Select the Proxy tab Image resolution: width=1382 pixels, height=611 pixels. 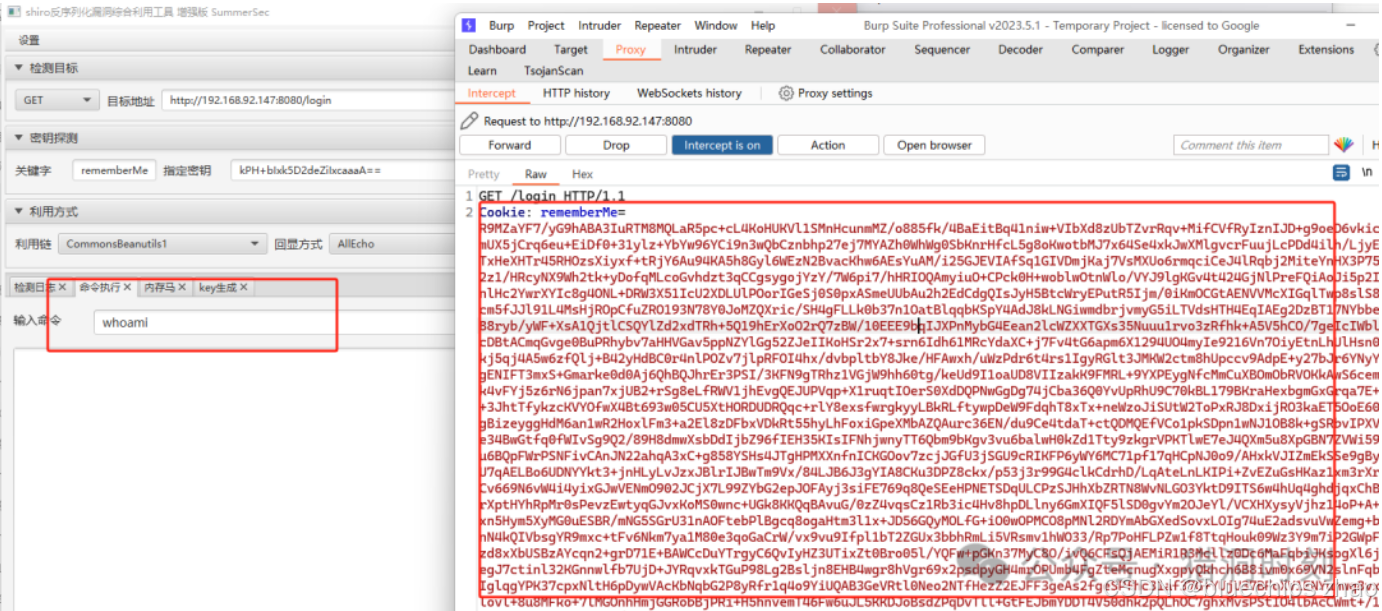point(631,49)
